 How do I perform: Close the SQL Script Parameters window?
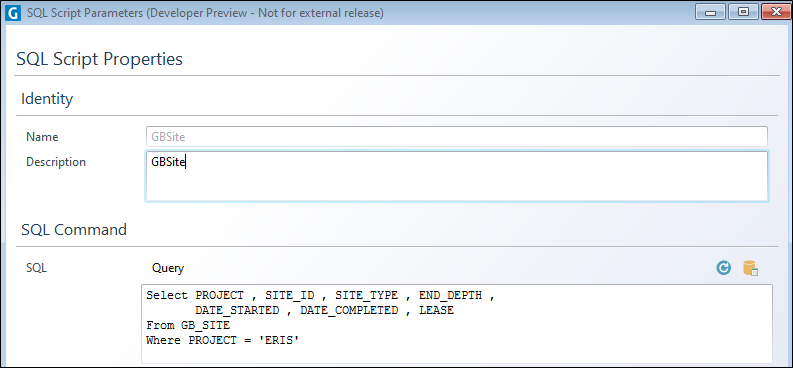[x=774, y=12]
